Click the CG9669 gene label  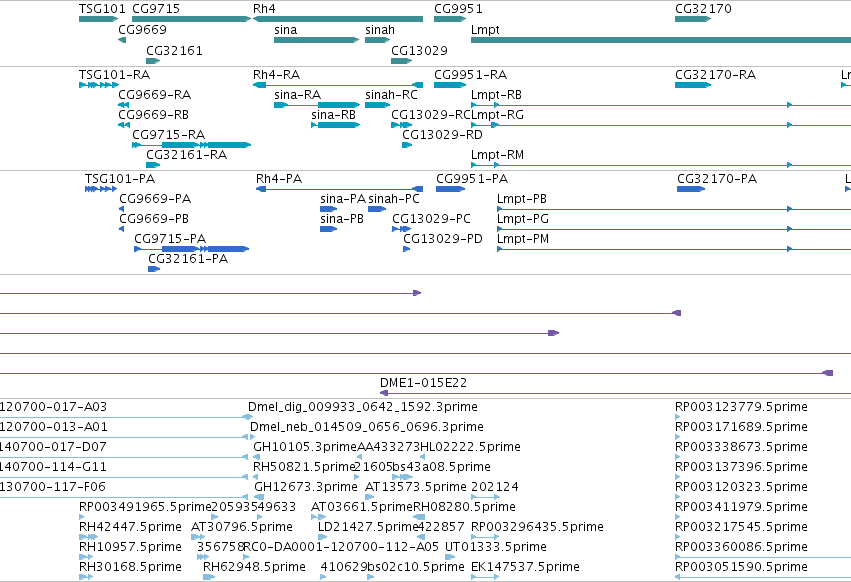142,30
